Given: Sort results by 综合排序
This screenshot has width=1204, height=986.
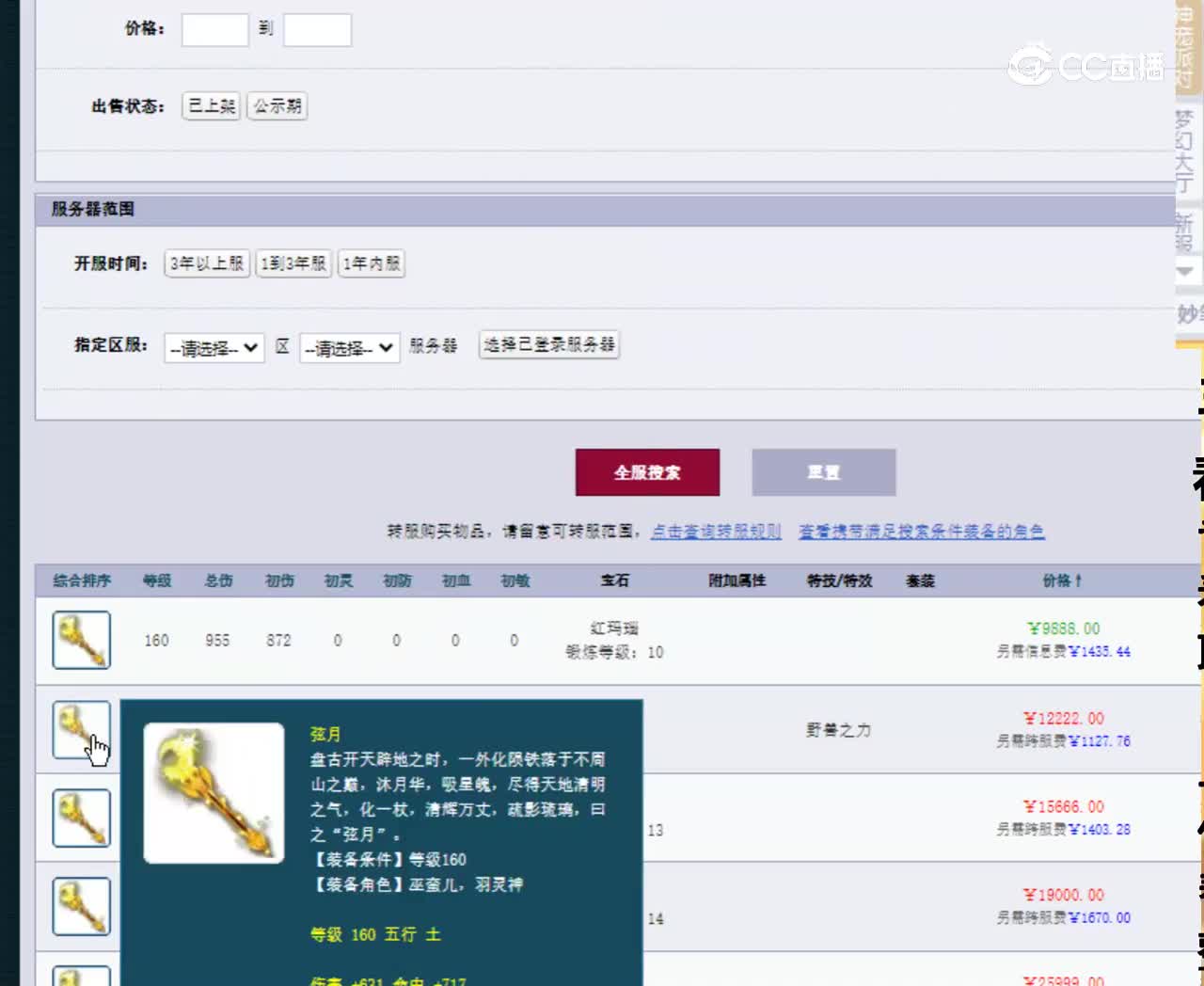Looking at the screenshot, I should (x=82, y=580).
